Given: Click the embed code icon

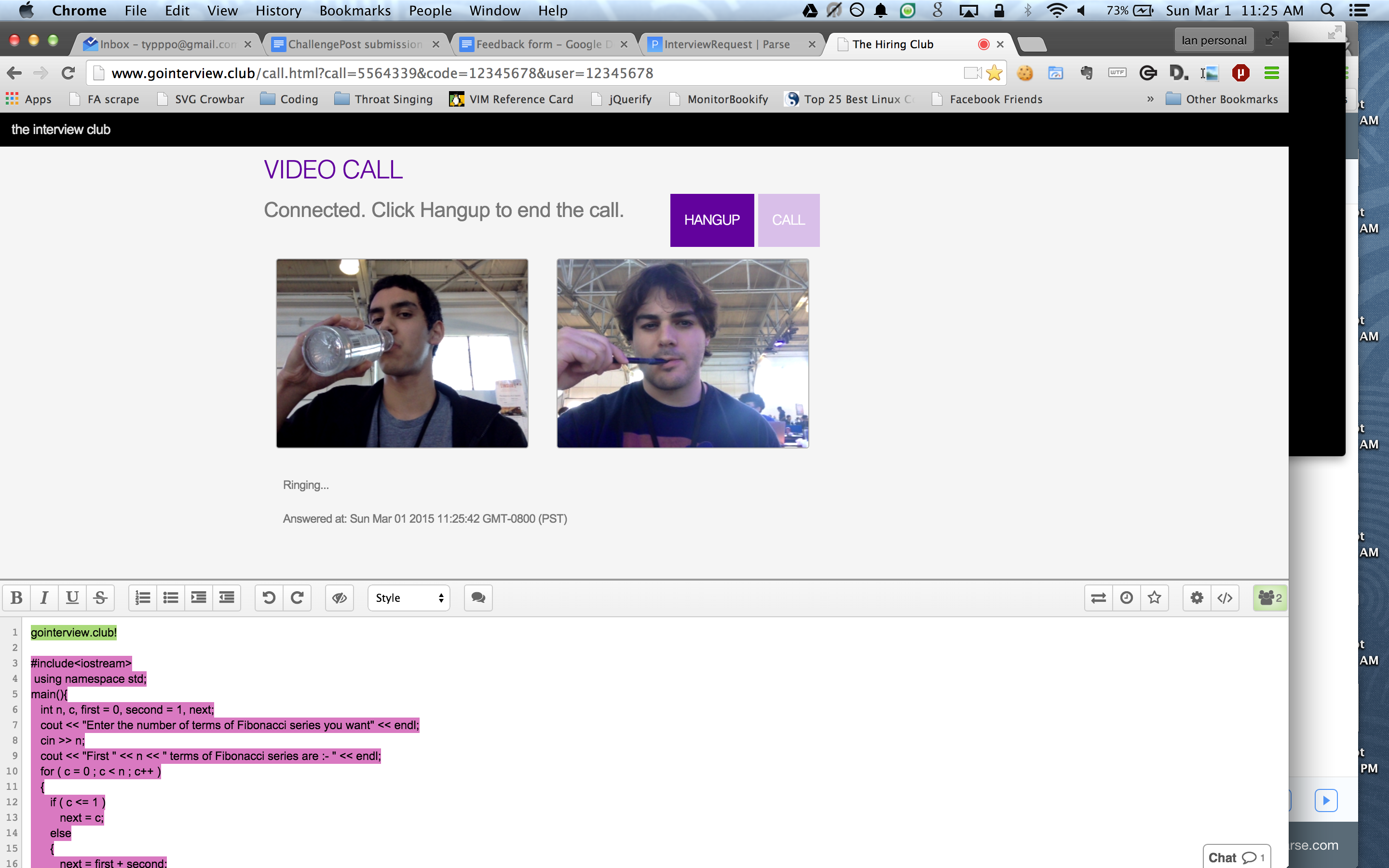Looking at the screenshot, I should click(1225, 597).
